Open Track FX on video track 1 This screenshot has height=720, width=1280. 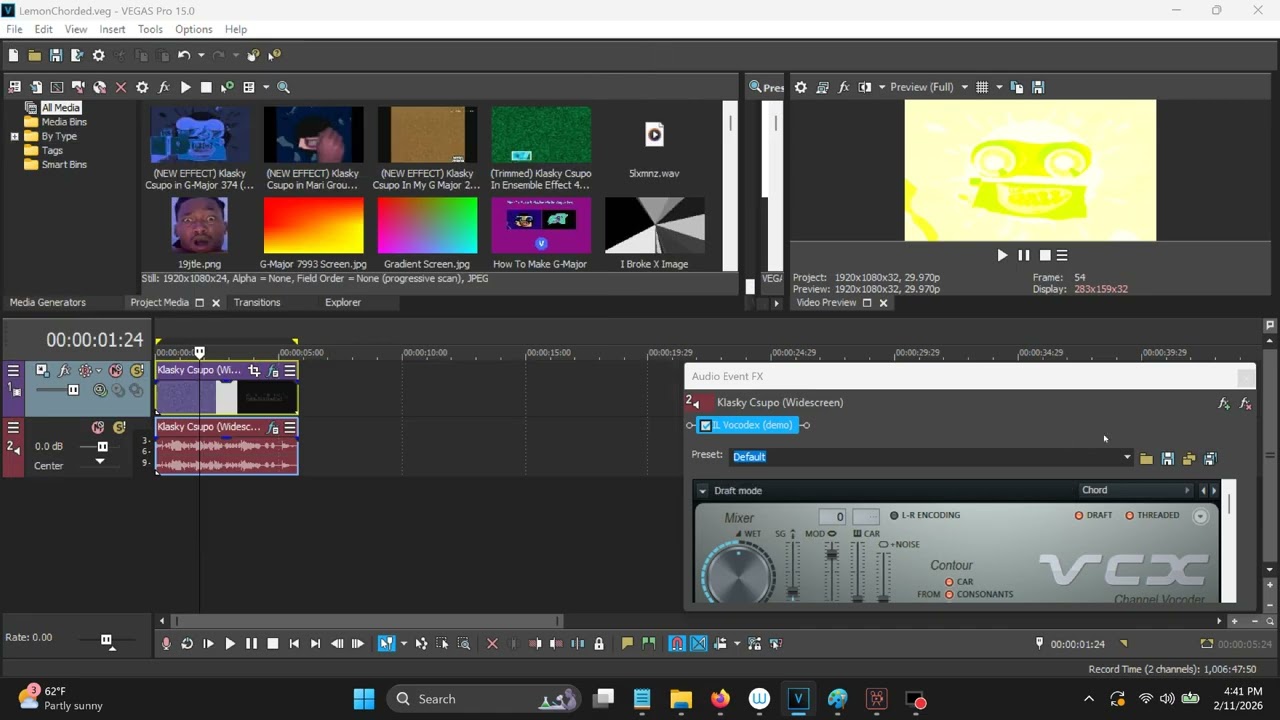pyautogui.click(x=64, y=370)
